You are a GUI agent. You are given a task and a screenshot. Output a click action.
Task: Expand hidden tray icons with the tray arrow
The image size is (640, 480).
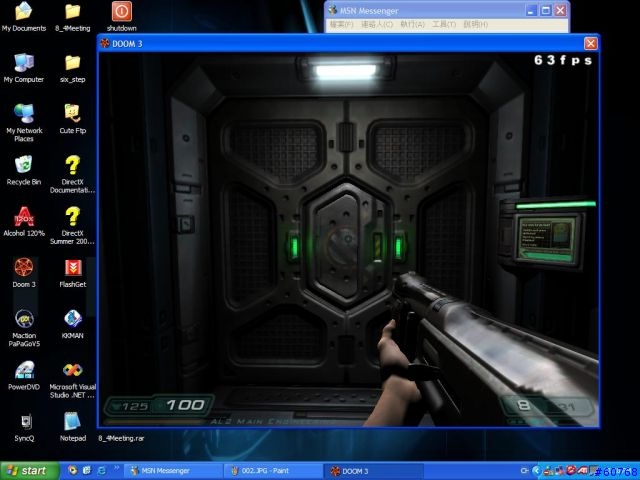[x=536, y=471]
